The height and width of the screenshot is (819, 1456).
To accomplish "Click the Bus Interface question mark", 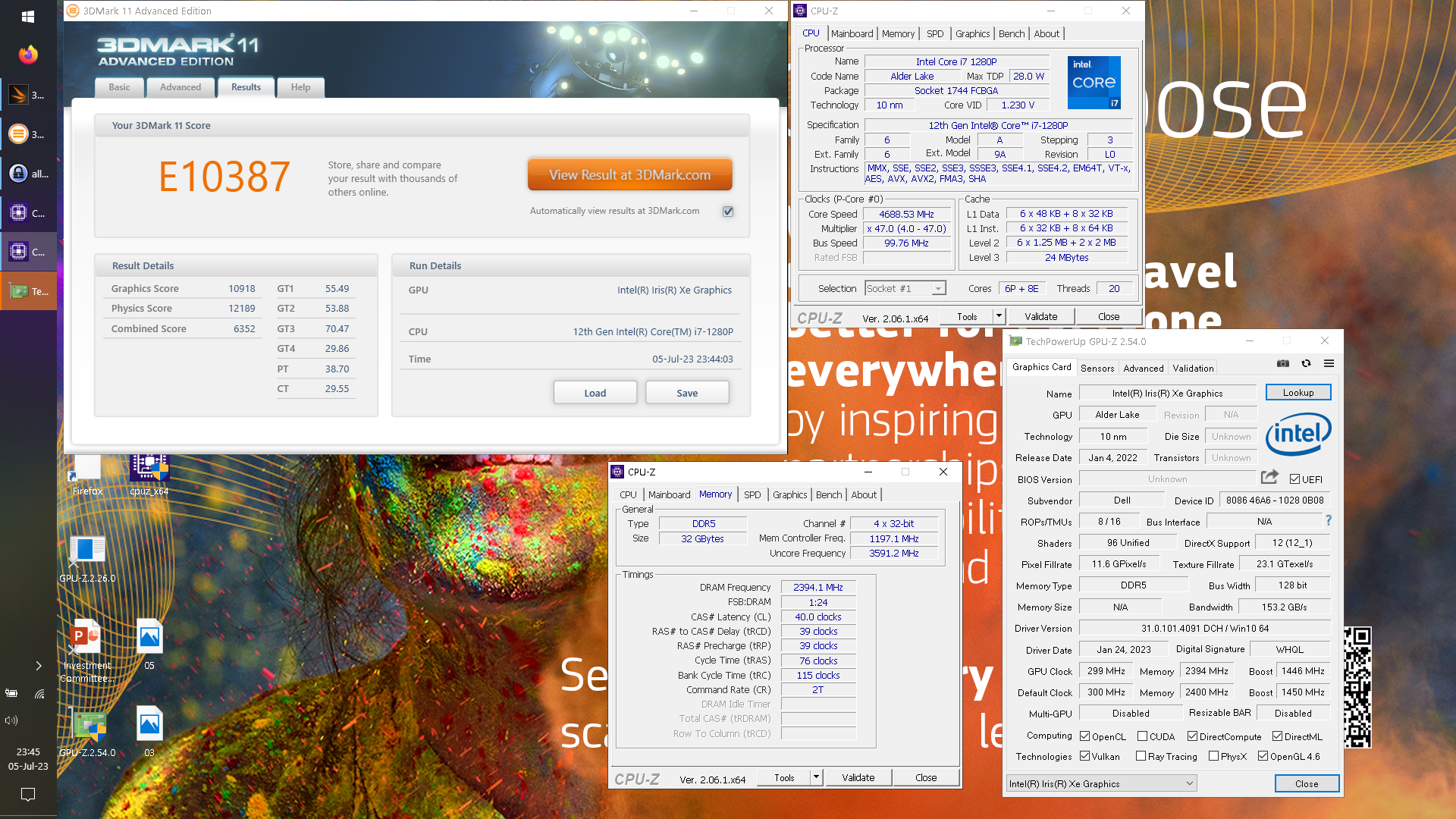I will click(1329, 520).
